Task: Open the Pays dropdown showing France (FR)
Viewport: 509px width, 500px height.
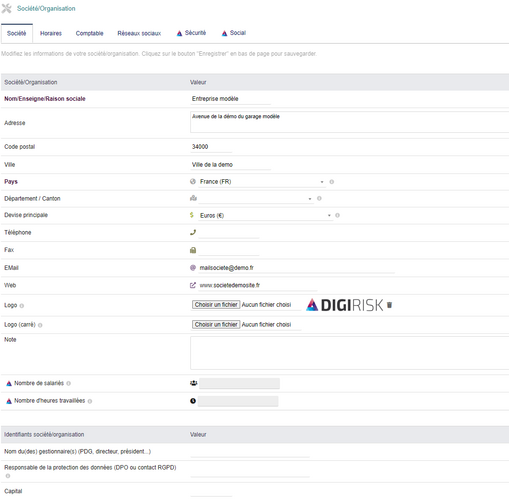Action: pyautogui.click(x=262, y=182)
